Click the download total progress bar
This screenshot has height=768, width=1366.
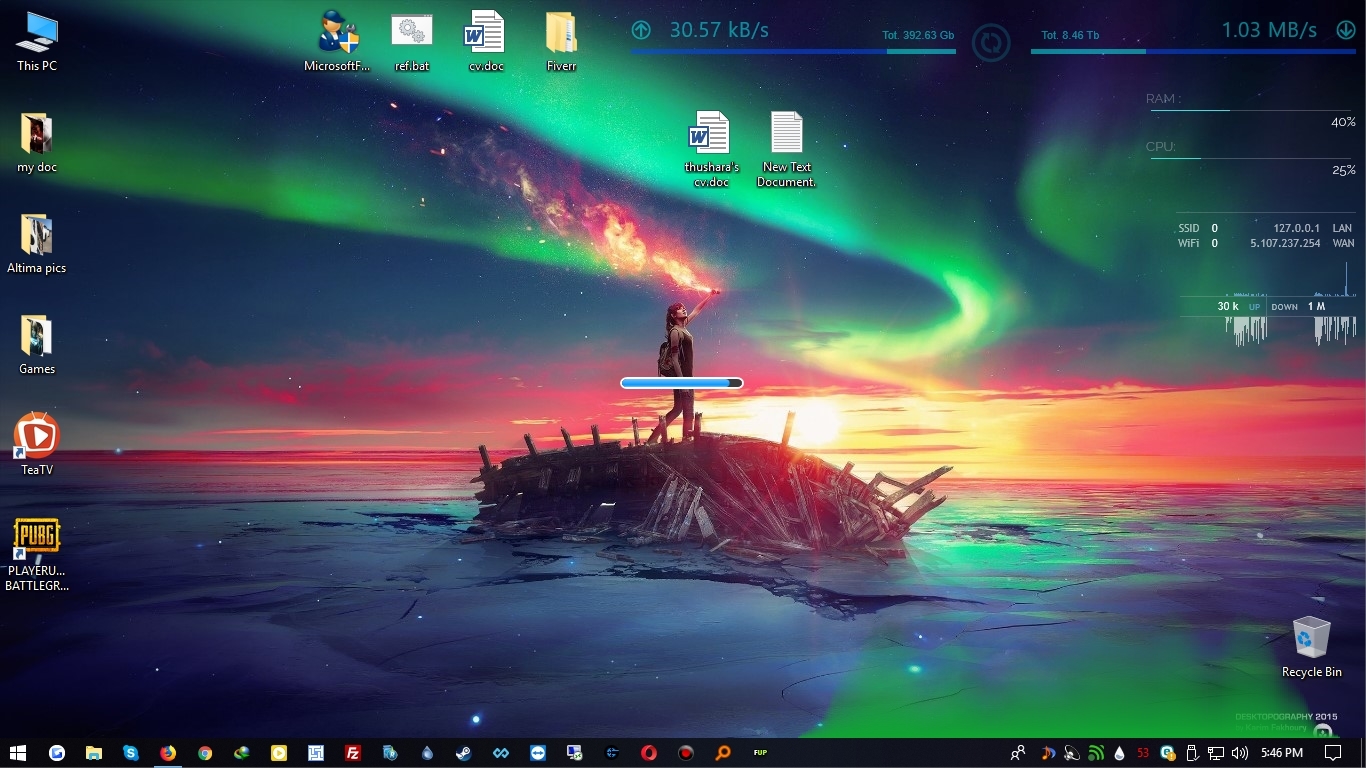[x=1193, y=51]
